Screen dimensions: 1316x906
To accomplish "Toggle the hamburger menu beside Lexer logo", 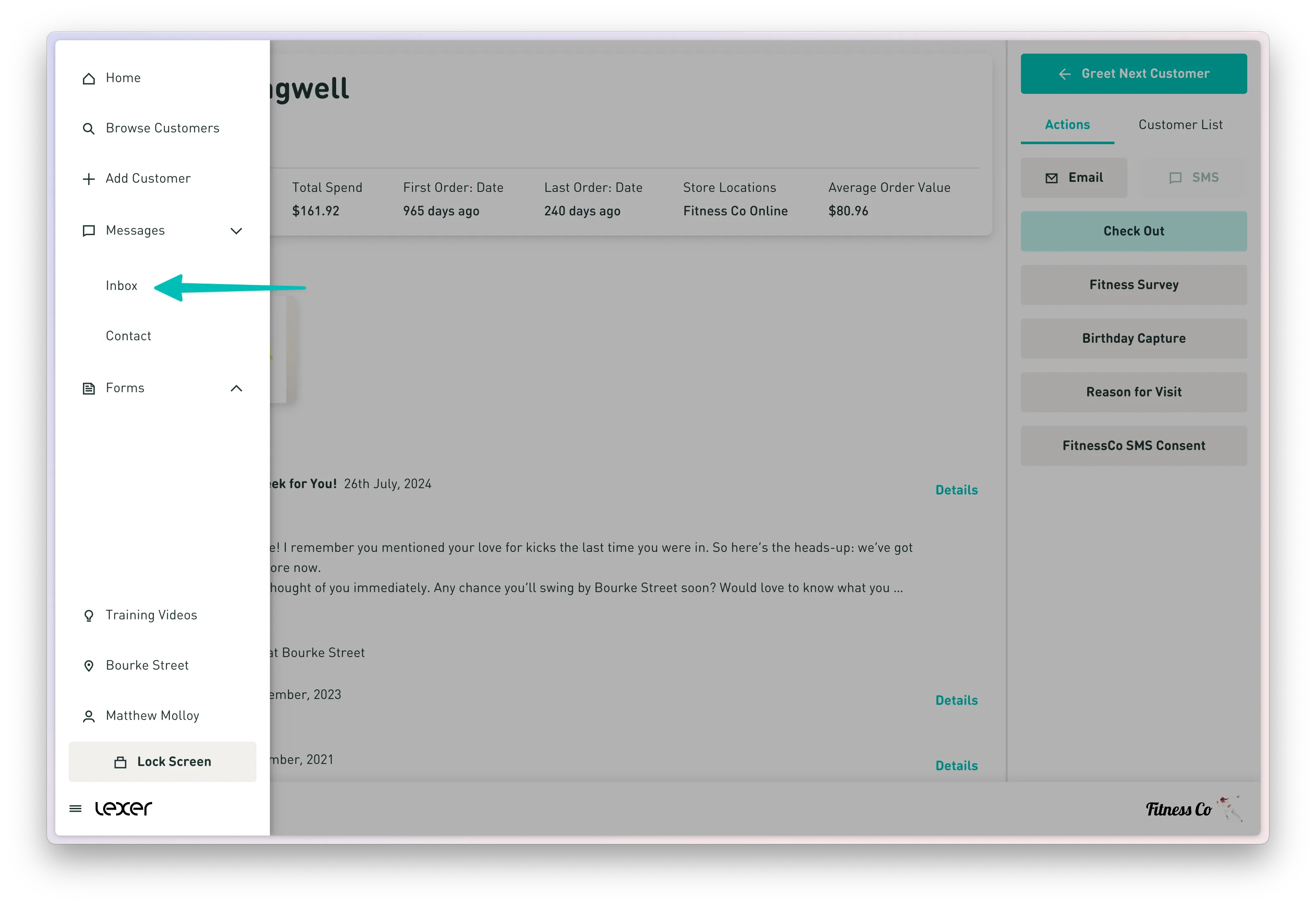I will pos(75,808).
